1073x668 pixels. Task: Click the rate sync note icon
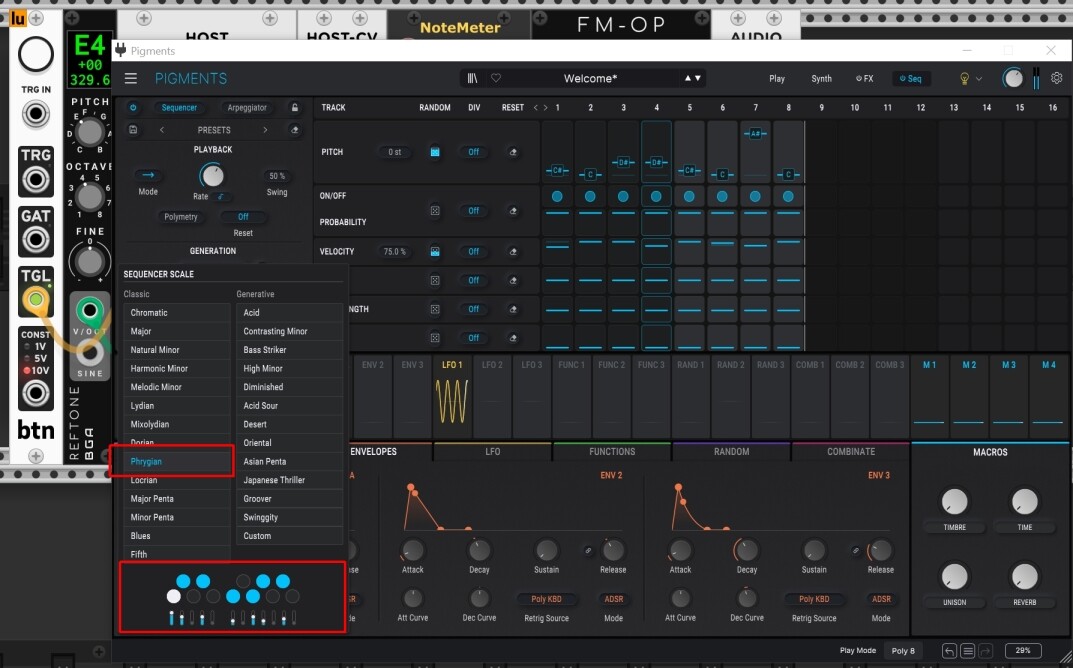pos(221,196)
